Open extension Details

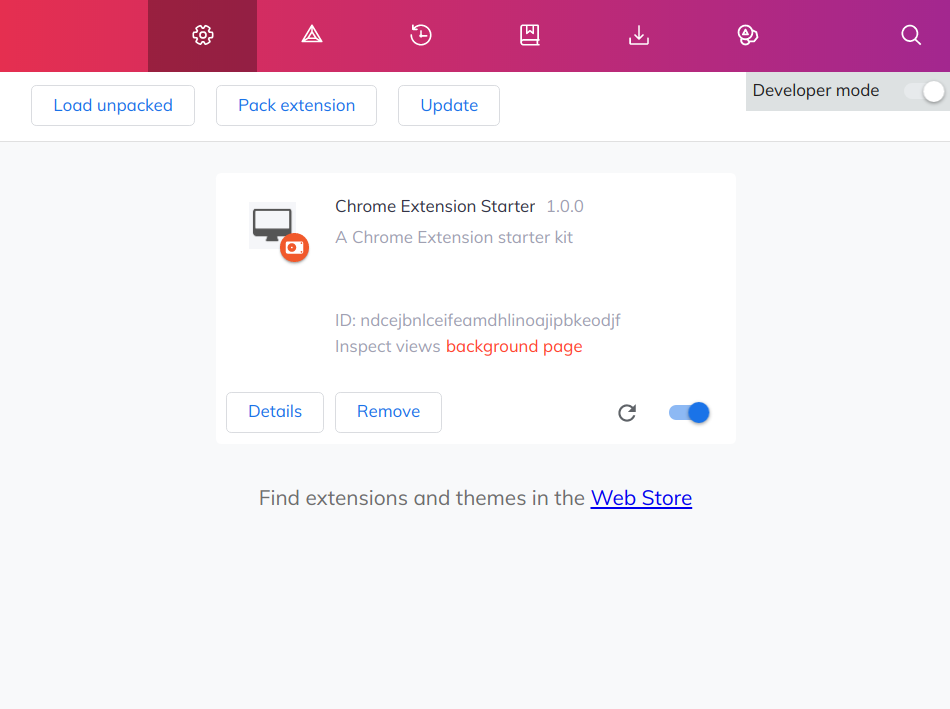click(275, 412)
